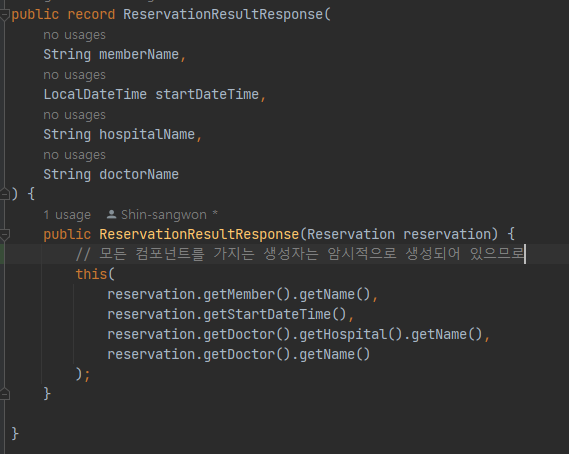
Task: Click 'getStartDateTime()' method call
Action: [275, 314]
